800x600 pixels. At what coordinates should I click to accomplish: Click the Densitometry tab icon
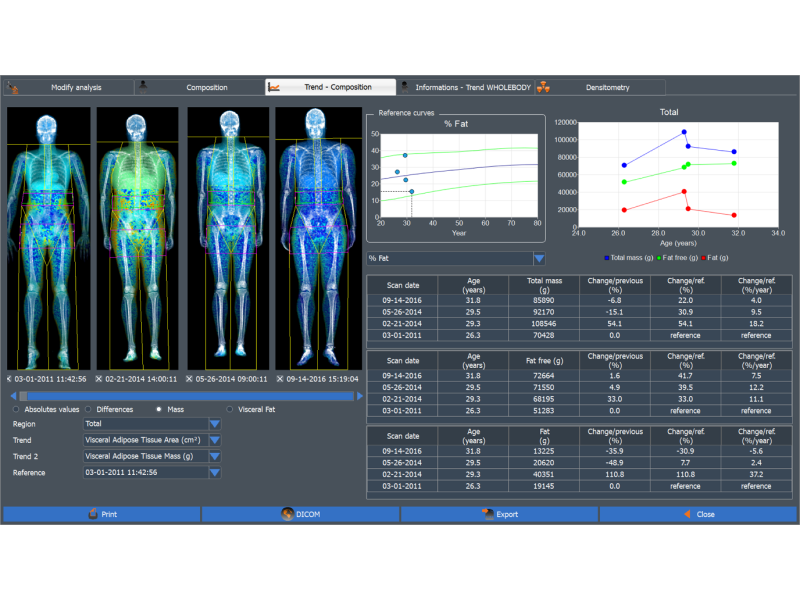coord(543,87)
